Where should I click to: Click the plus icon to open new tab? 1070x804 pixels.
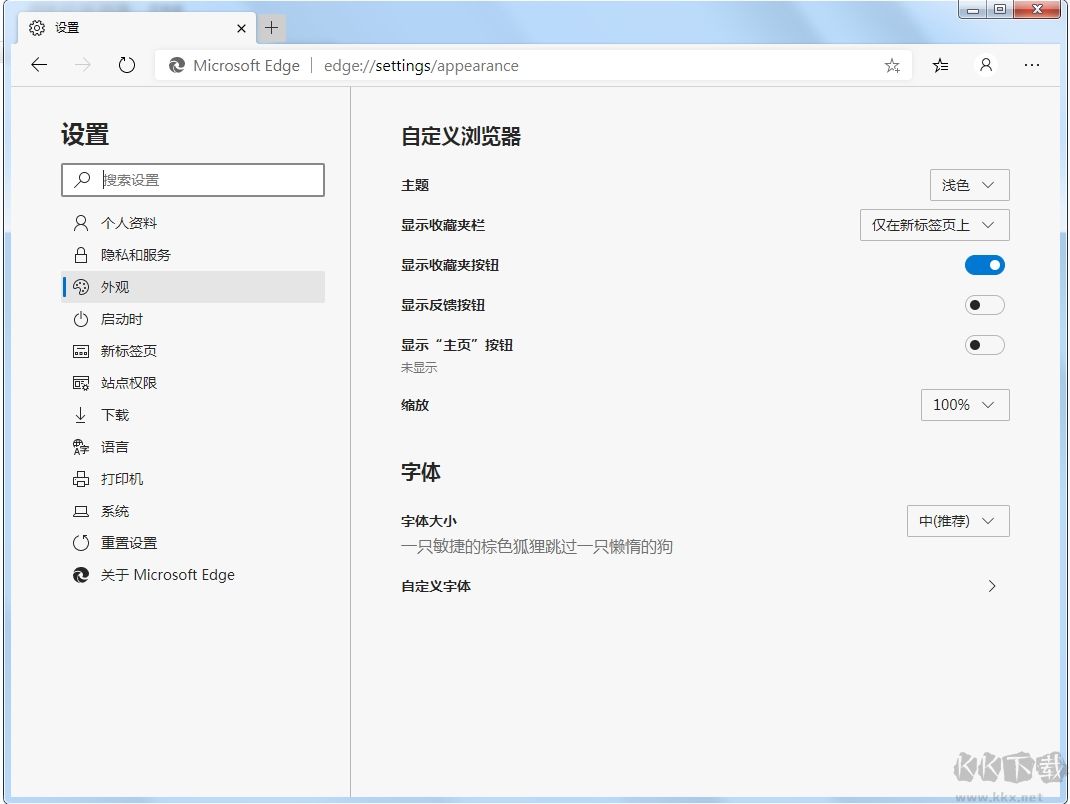pos(271,28)
